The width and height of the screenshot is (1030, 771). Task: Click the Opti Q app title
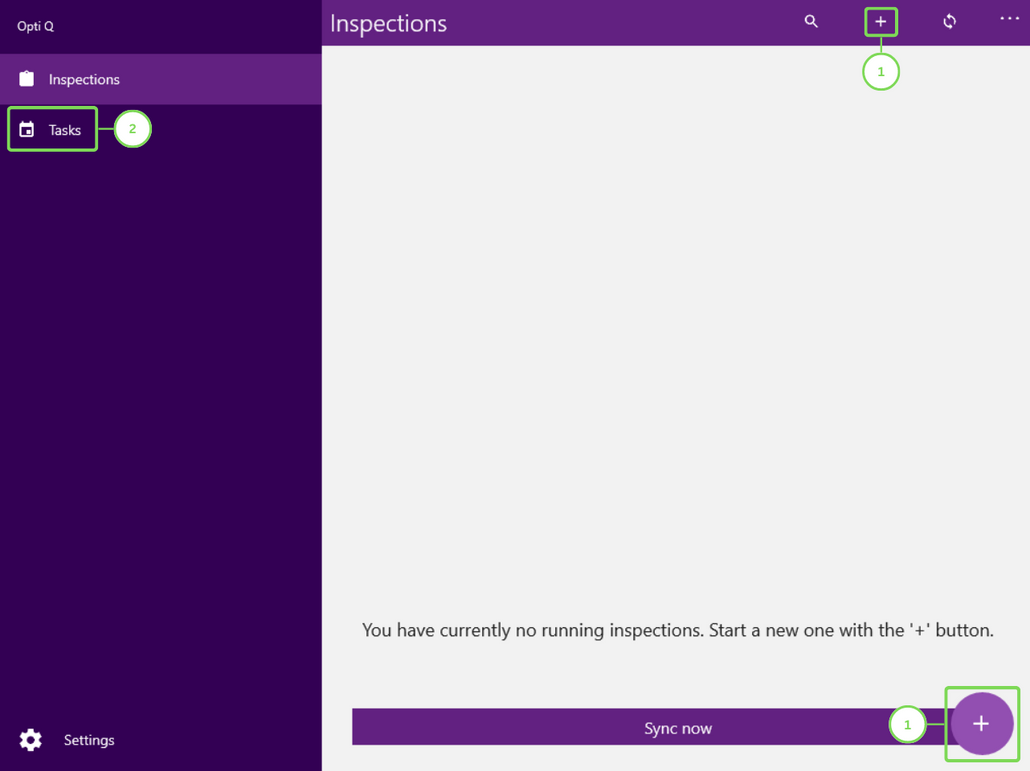[36, 26]
